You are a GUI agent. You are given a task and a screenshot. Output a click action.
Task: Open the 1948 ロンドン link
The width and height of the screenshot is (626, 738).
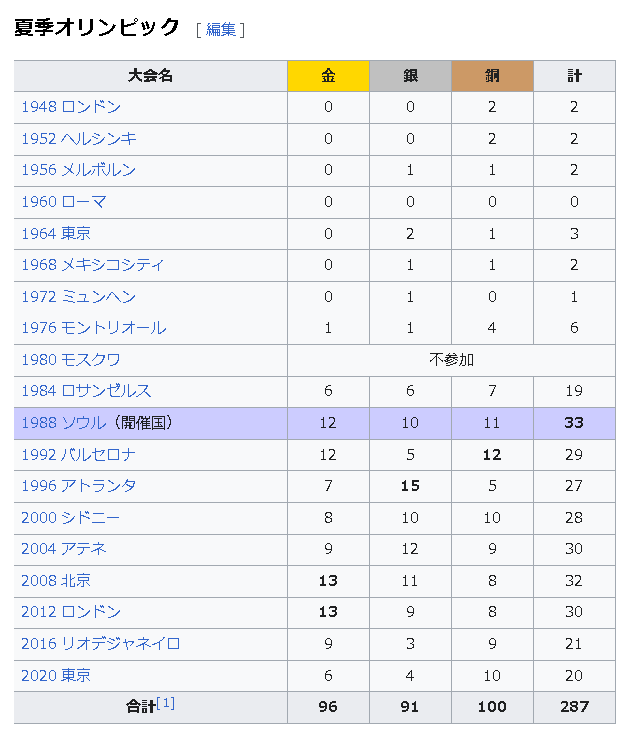71,107
